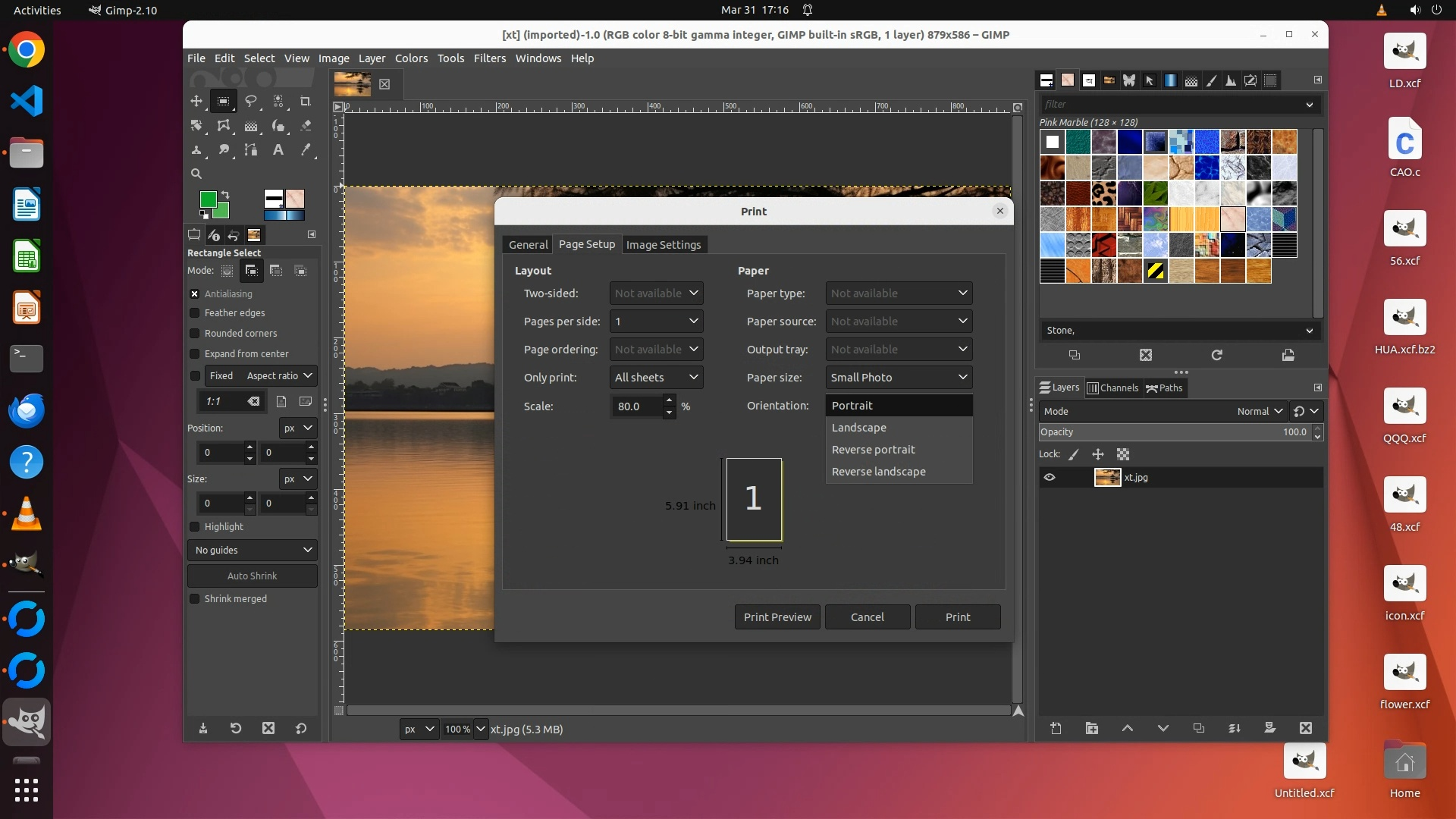This screenshot has width=1456, height=819.
Task: Click the swap foreground/background colors arrows
Action: point(225,195)
